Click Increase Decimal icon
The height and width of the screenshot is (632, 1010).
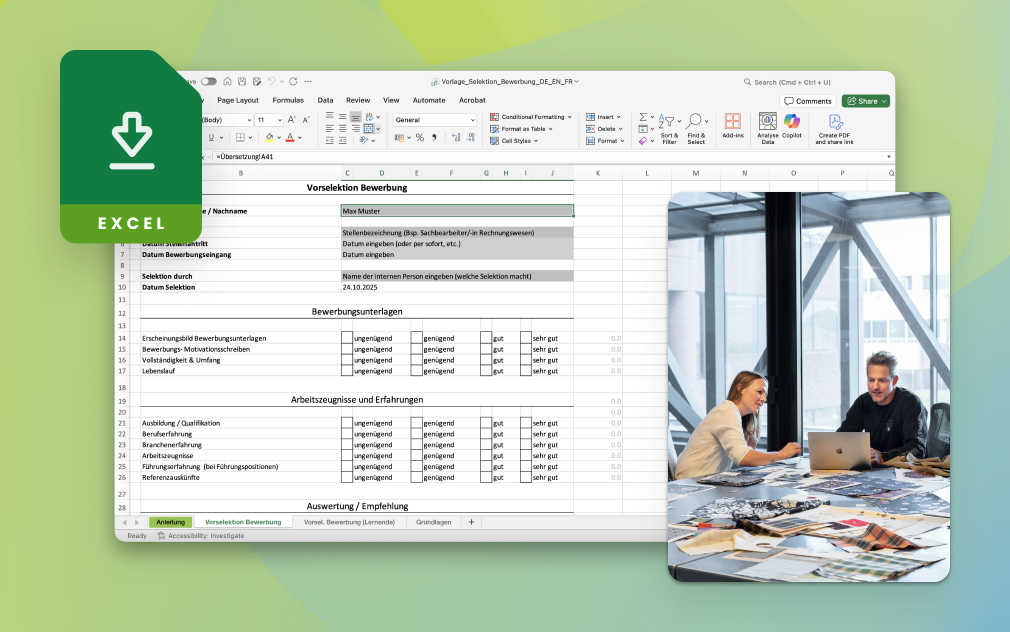coord(457,137)
